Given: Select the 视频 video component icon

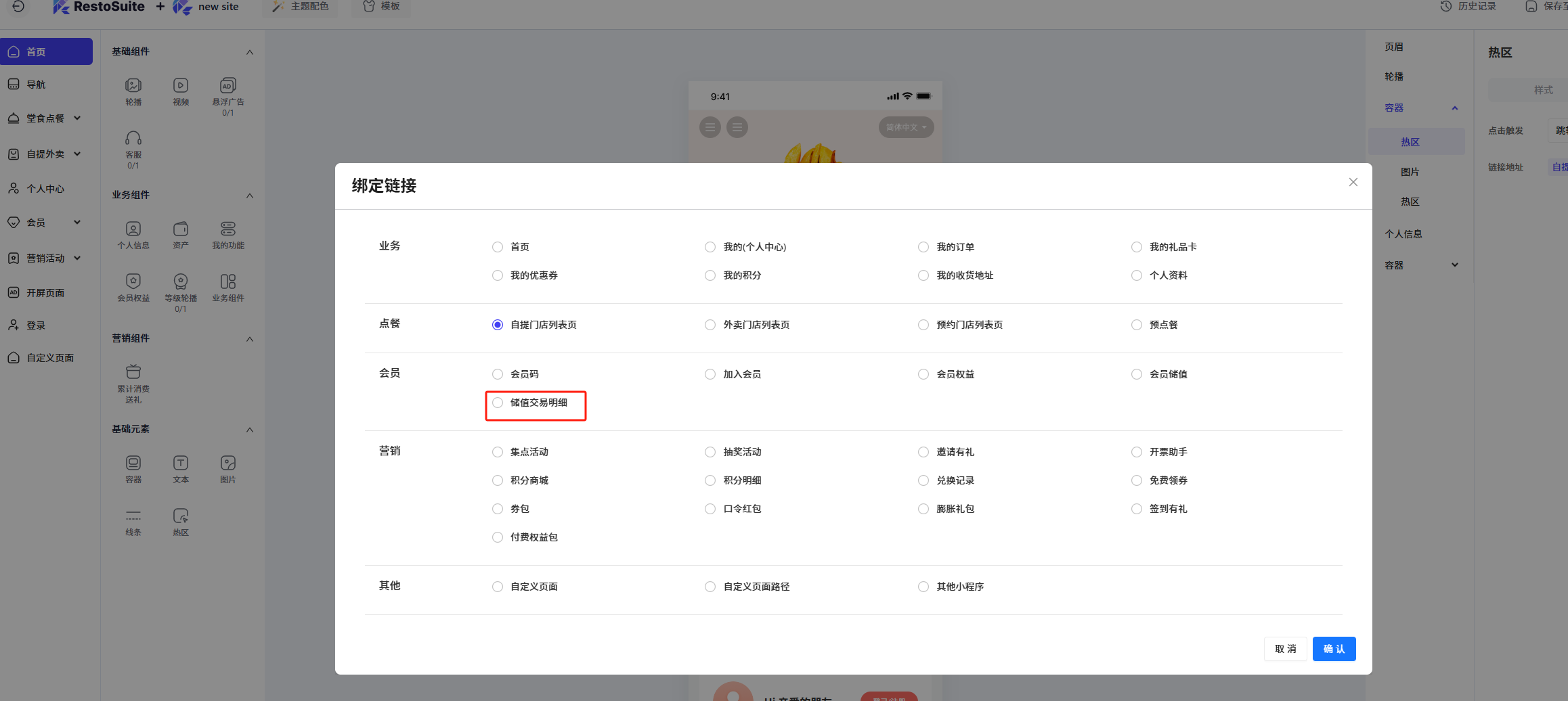Looking at the screenshot, I should [x=181, y=85].
